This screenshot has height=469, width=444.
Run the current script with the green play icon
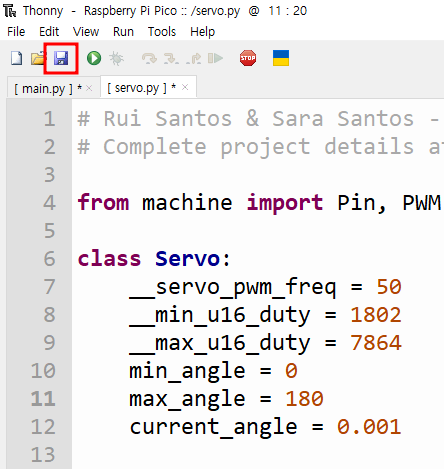click(94, 58)
